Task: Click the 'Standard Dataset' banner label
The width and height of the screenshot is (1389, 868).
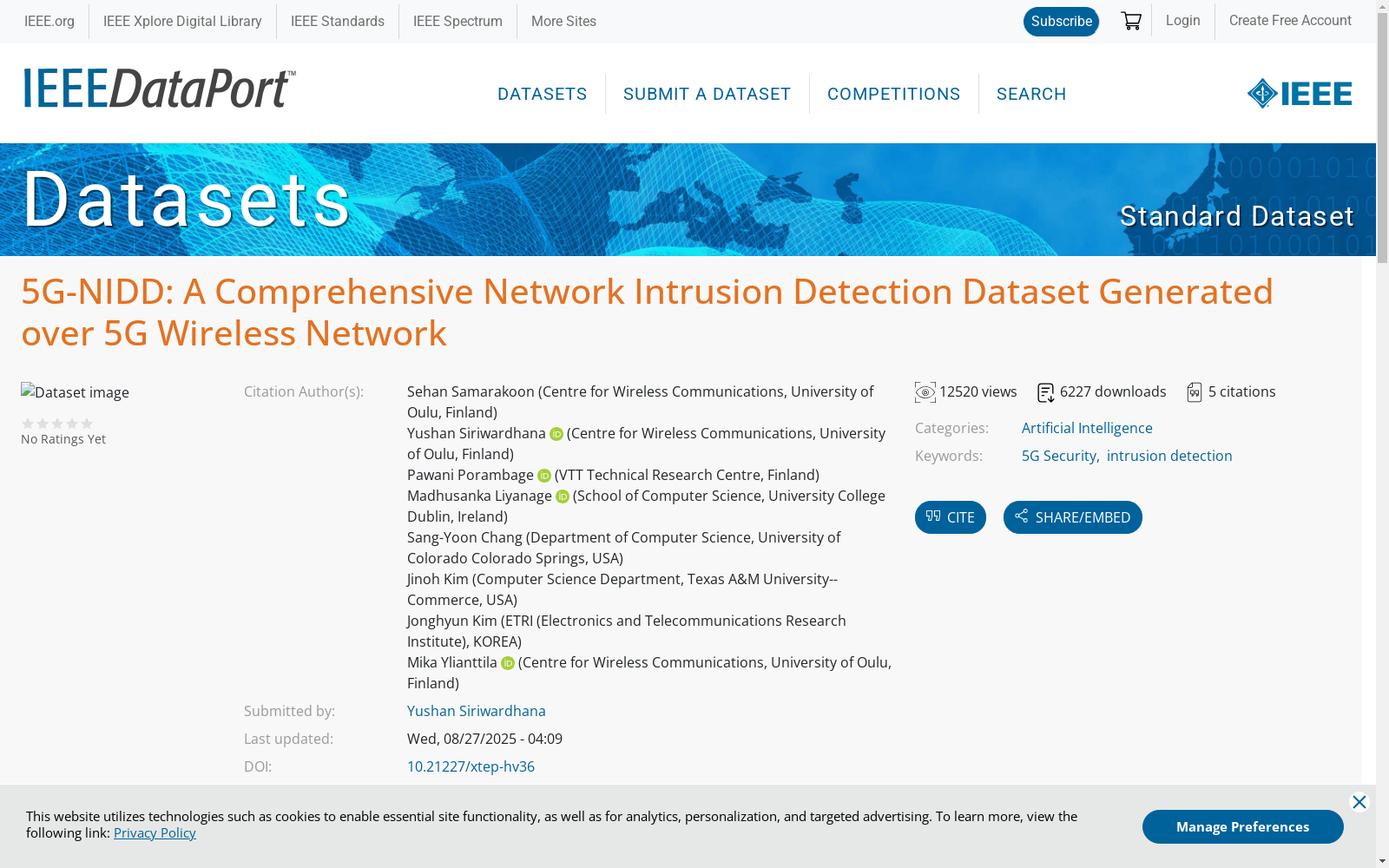Action: tap(1237, 216)
